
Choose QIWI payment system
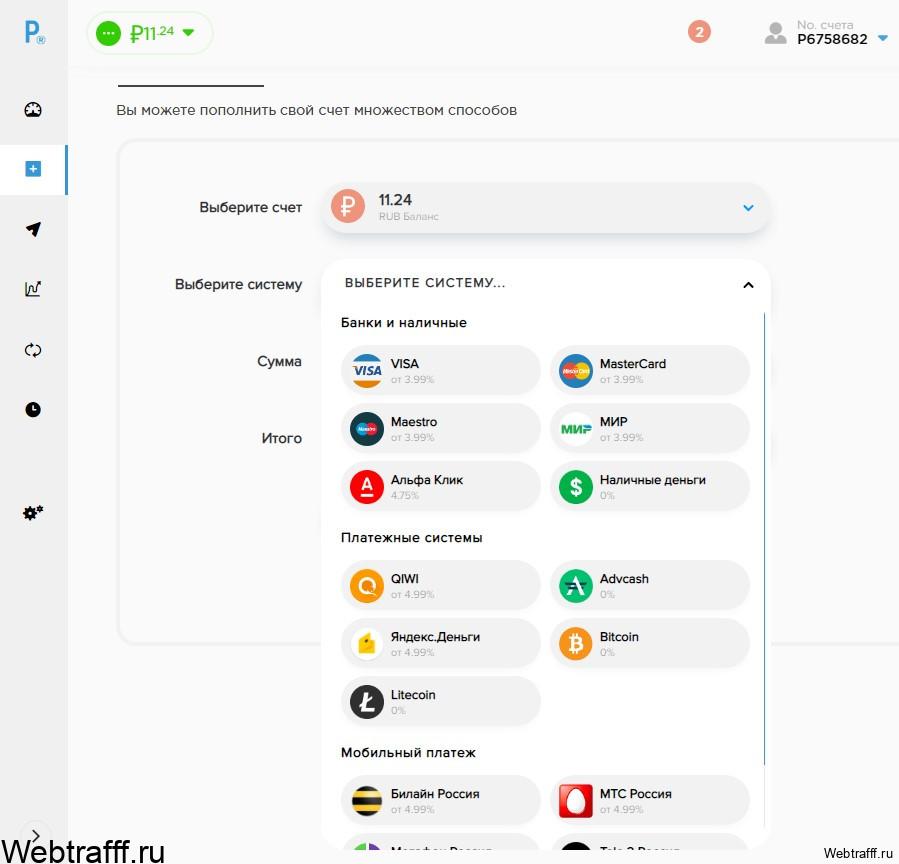(x=440, y=585)
